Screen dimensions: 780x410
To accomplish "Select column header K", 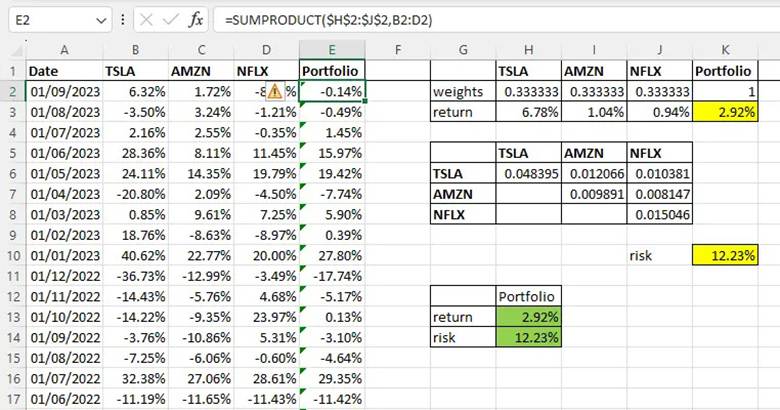I will tap(723, 49).
